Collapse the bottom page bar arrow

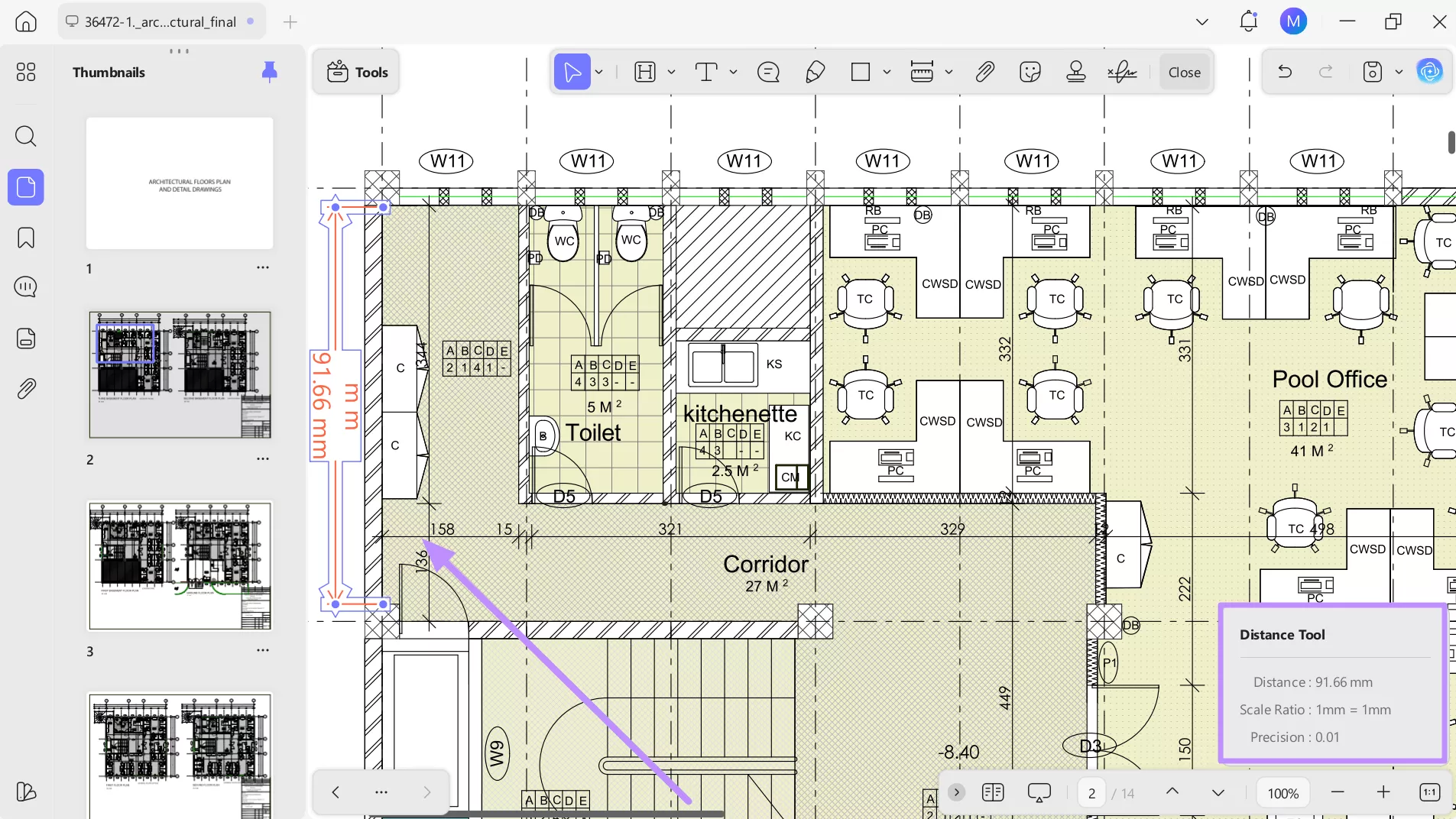click(x=956, y=792)
